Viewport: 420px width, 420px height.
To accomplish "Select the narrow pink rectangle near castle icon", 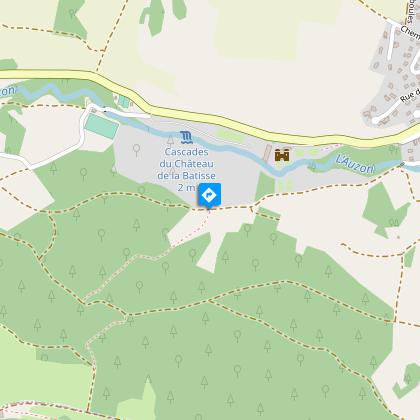I will [x=267, y=153].
